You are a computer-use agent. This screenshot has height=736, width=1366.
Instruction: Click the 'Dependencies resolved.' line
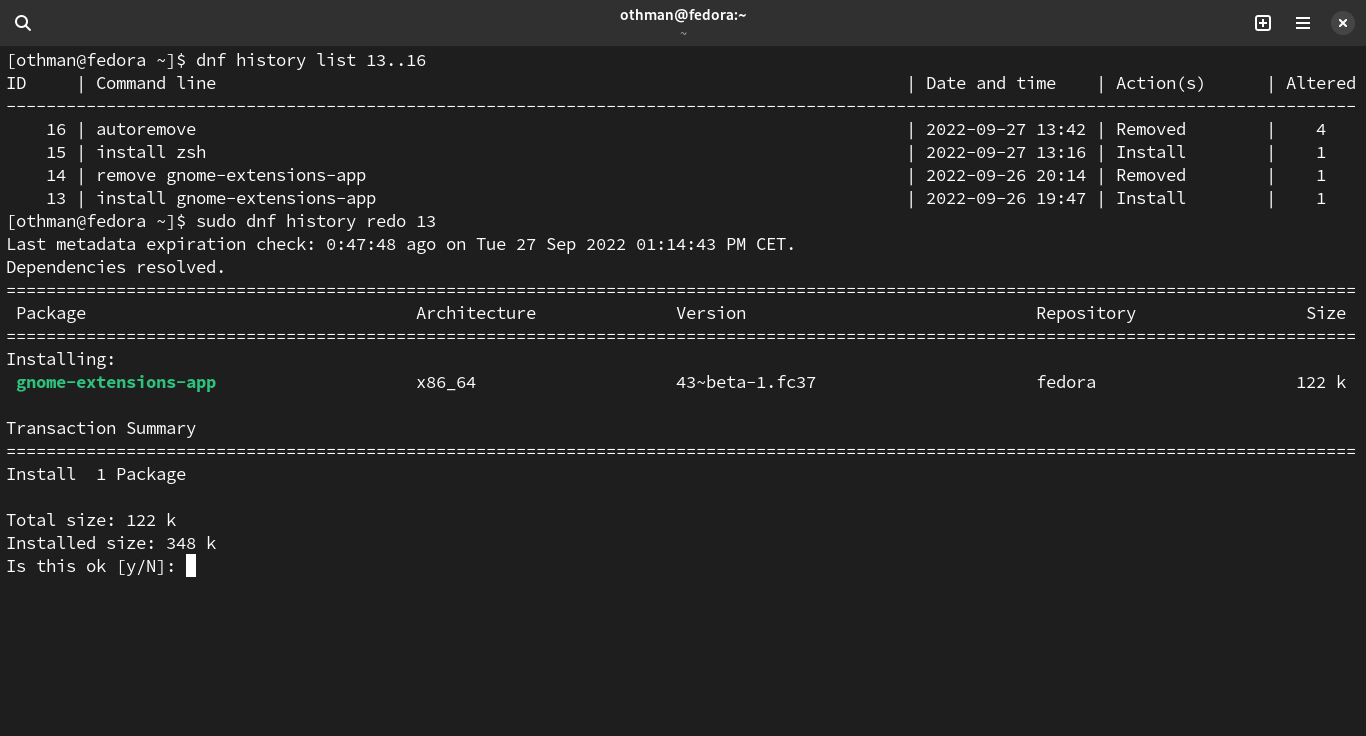click(116, 268)
